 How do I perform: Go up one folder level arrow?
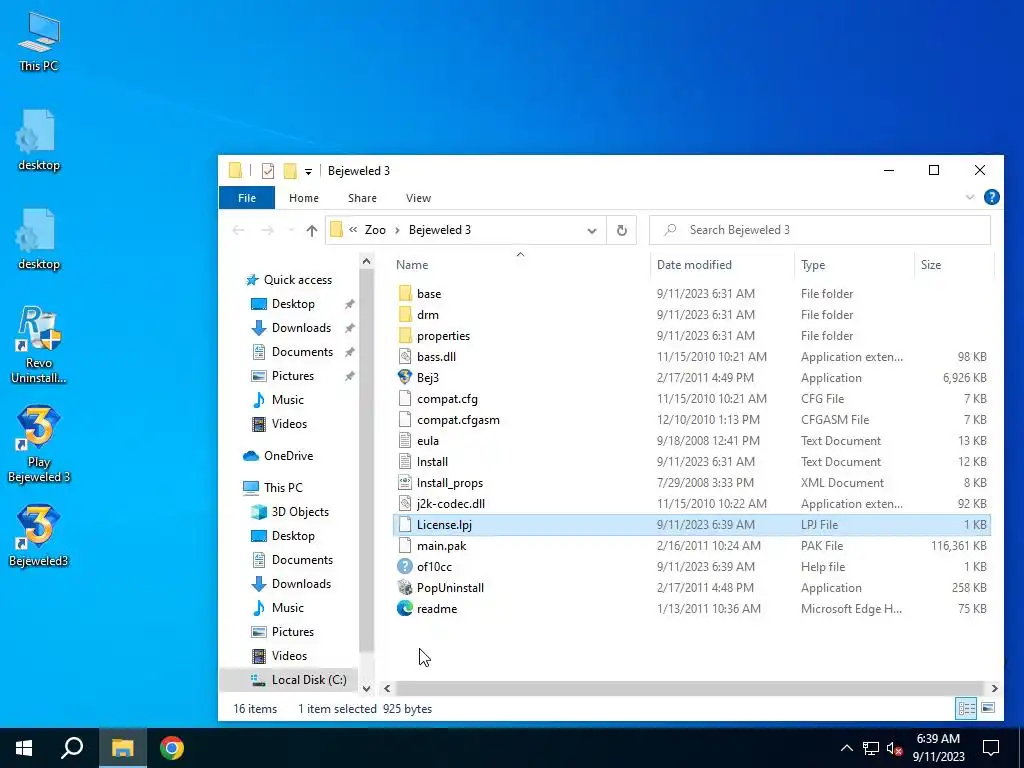(312, 230)
